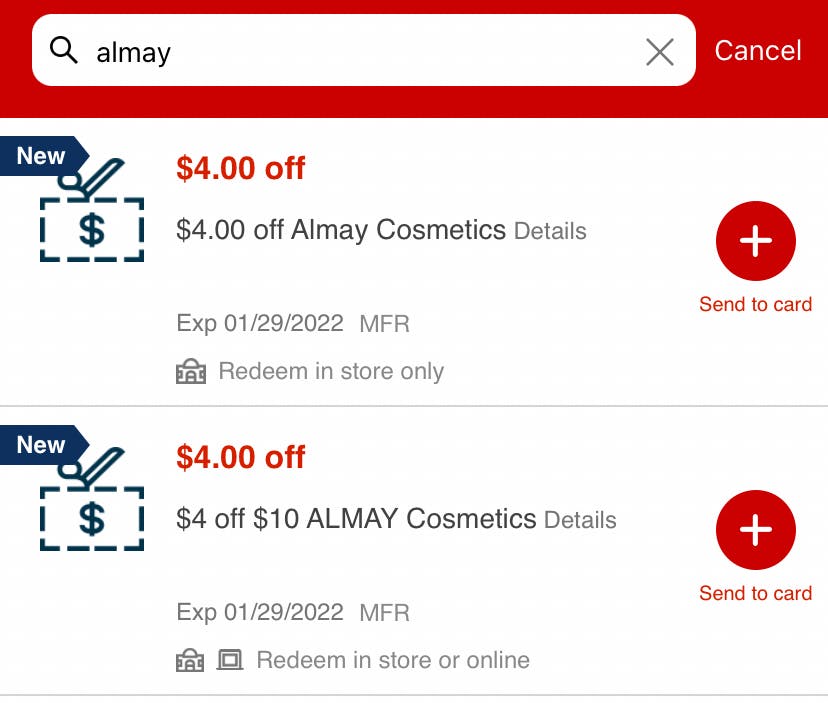Tap store building icon on second coupon
Image resolution: width=828 pixels, height=703 pixels.
pyautogui.click(x=190, y=661)
